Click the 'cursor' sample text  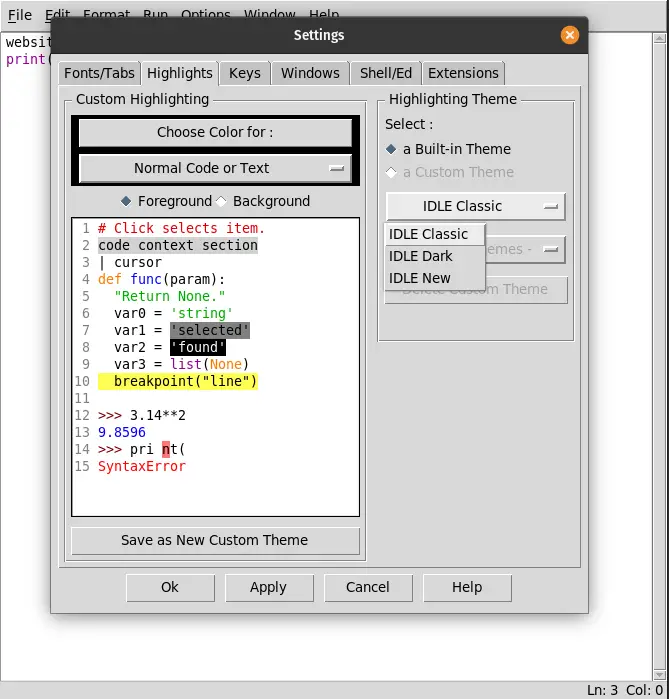138,263
